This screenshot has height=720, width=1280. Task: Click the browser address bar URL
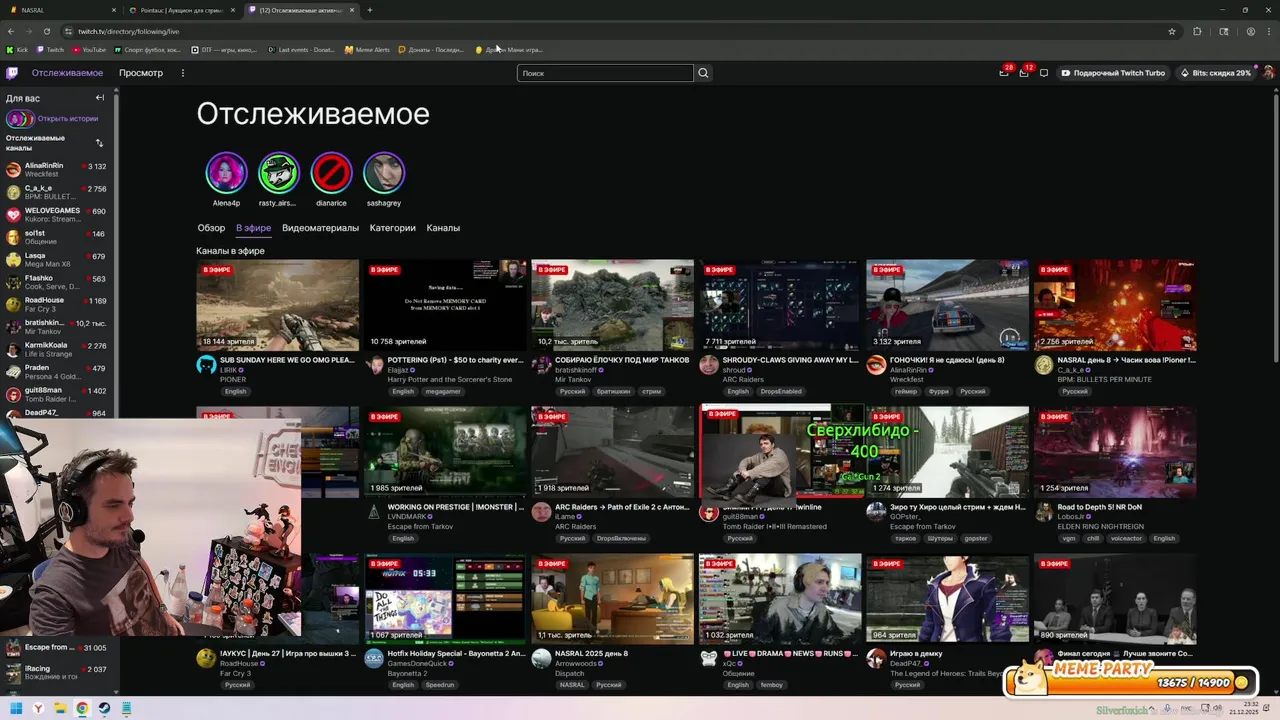click(x=128, y=31)
